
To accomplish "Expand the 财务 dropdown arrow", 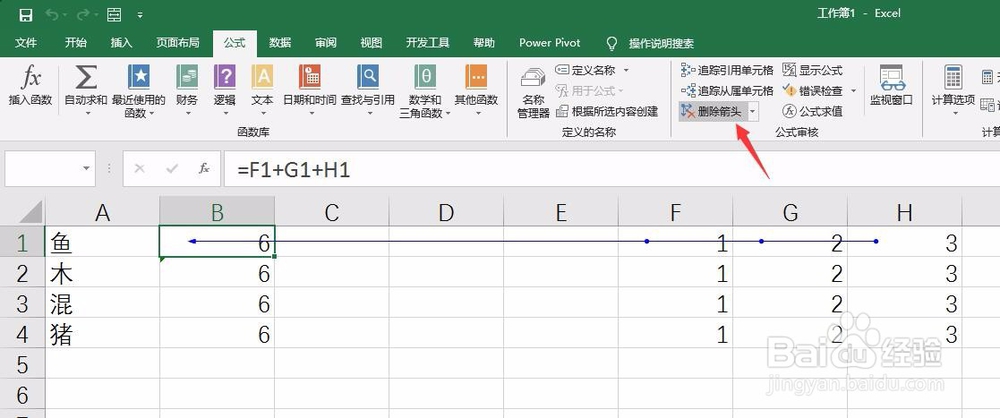I will (188, 113).
